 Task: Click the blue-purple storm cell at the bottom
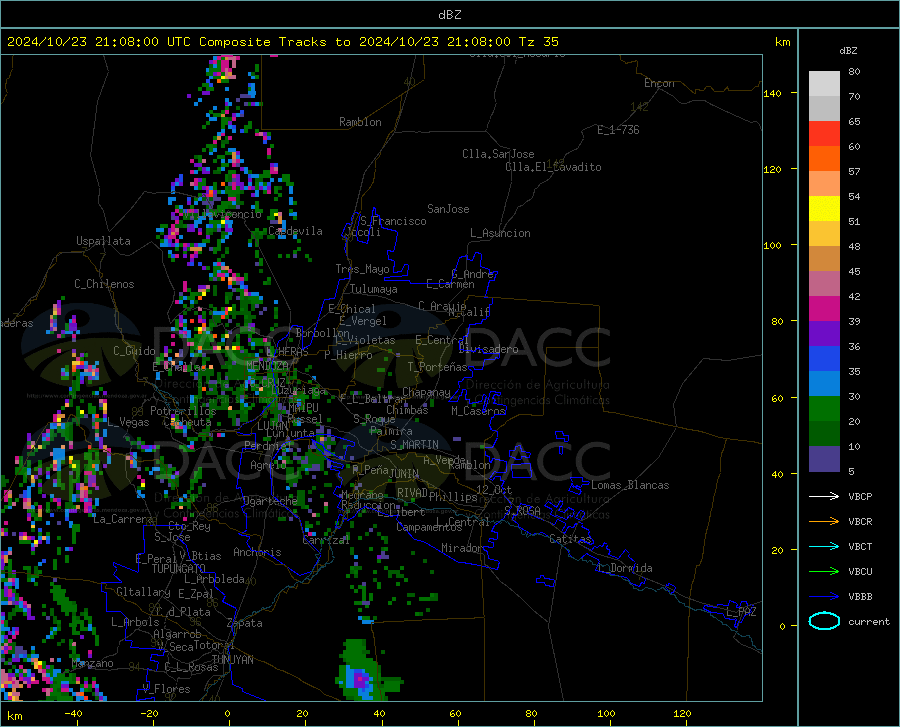coord(361,679)
